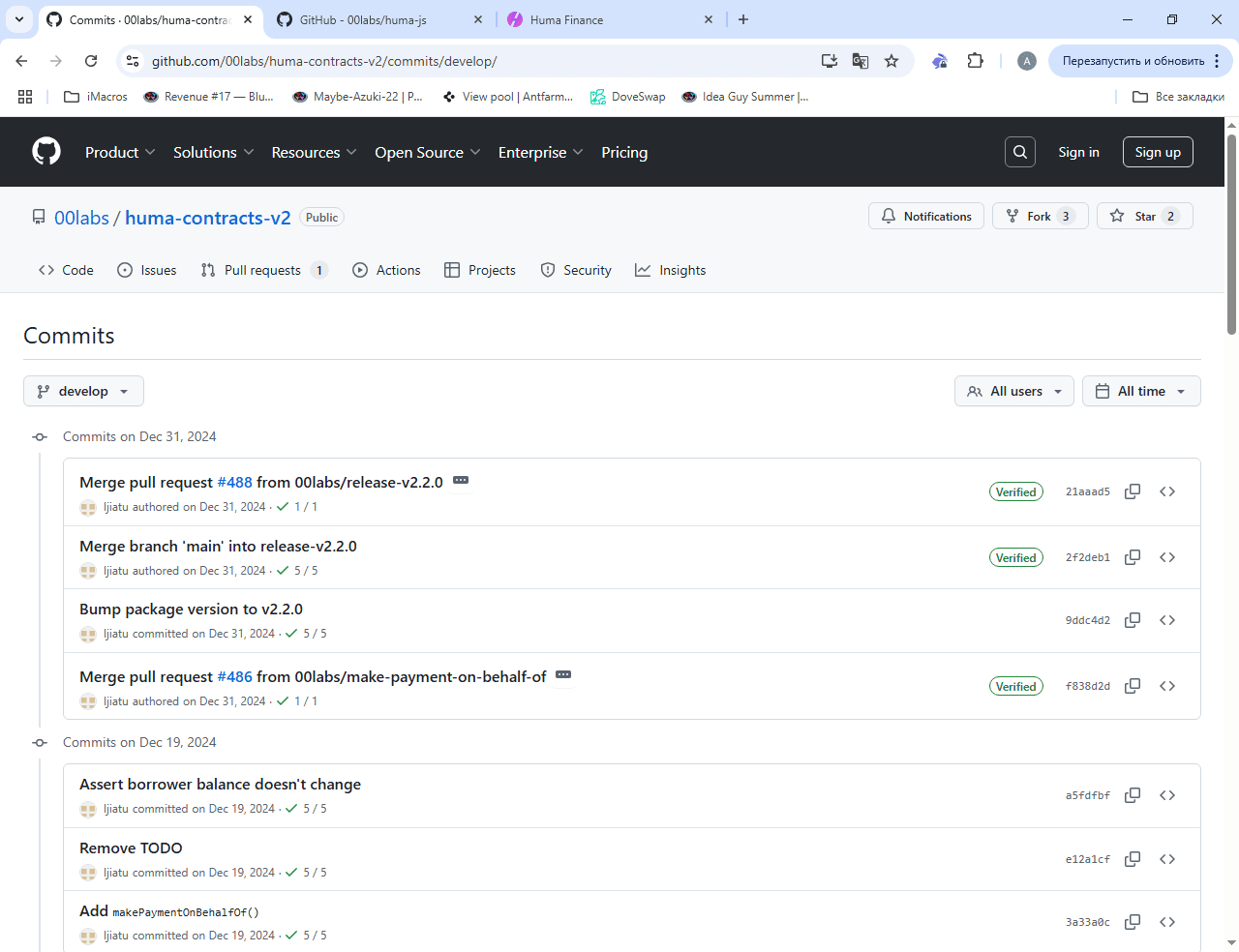Expand description of Merge pull request #488
Screen dimensions: 1239x952
(x=461, y=481)
